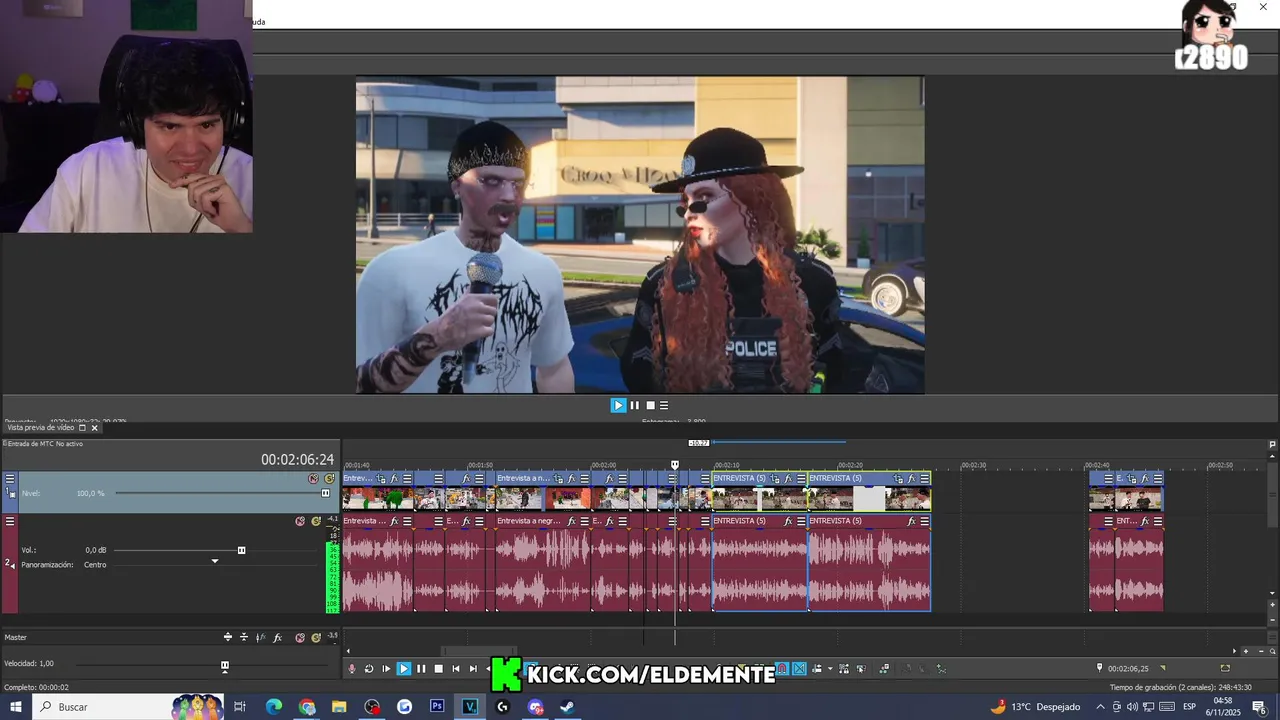Open the video preview hamburger menu
This screenshot has width=1280, height=720.
coord(664,405)
